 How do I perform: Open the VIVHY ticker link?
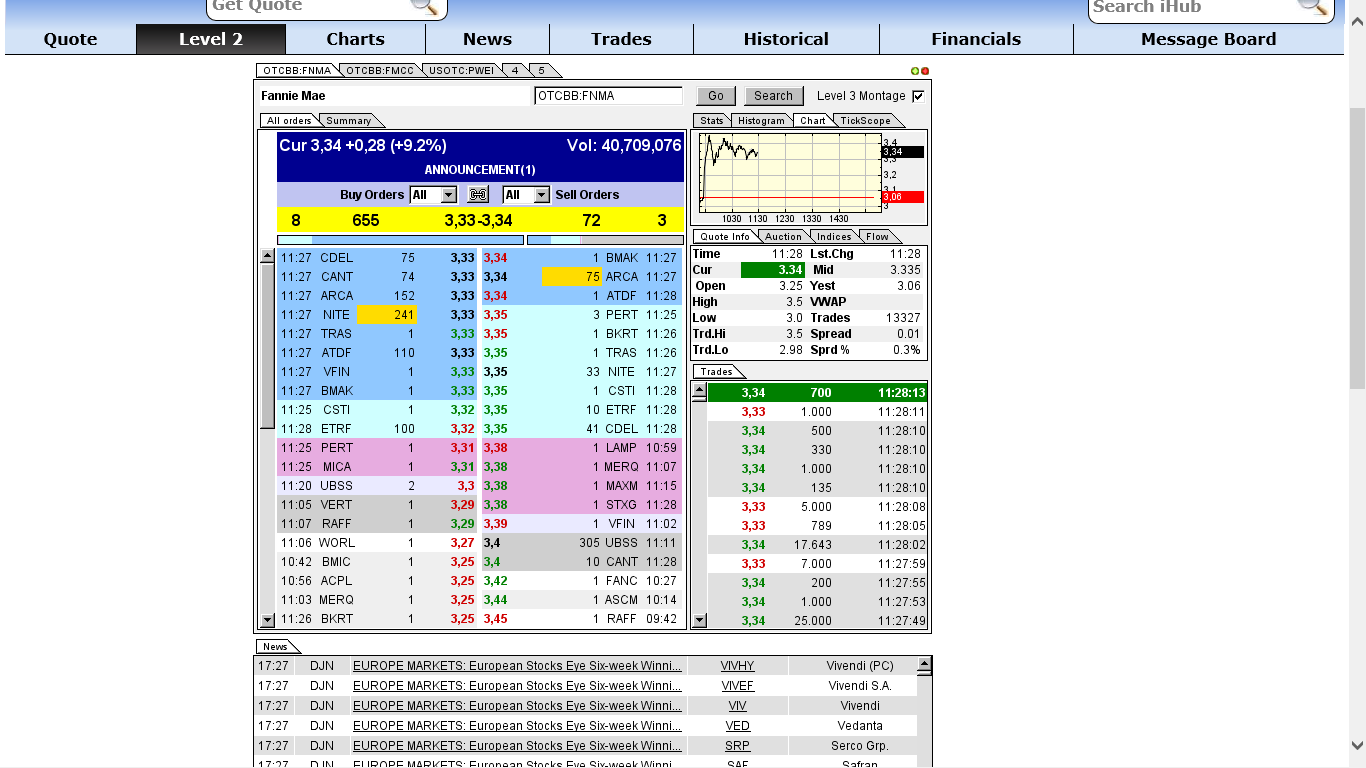pos(737,665)
